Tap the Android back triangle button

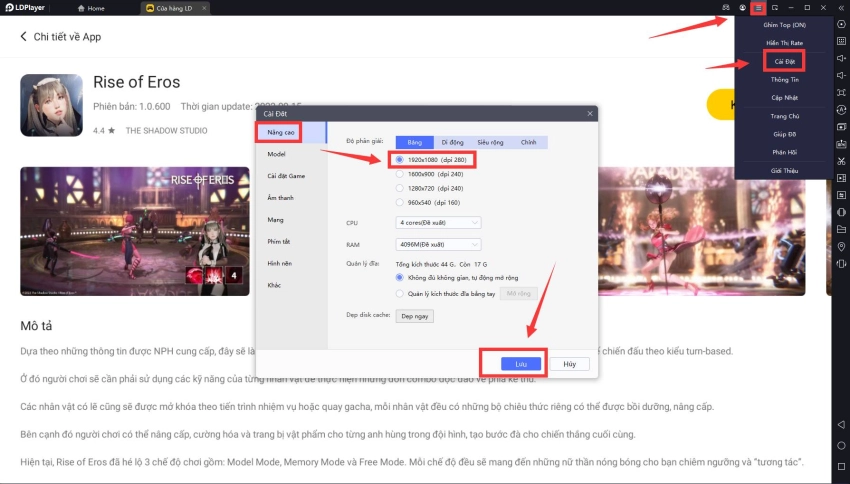(x=841, y=424)
